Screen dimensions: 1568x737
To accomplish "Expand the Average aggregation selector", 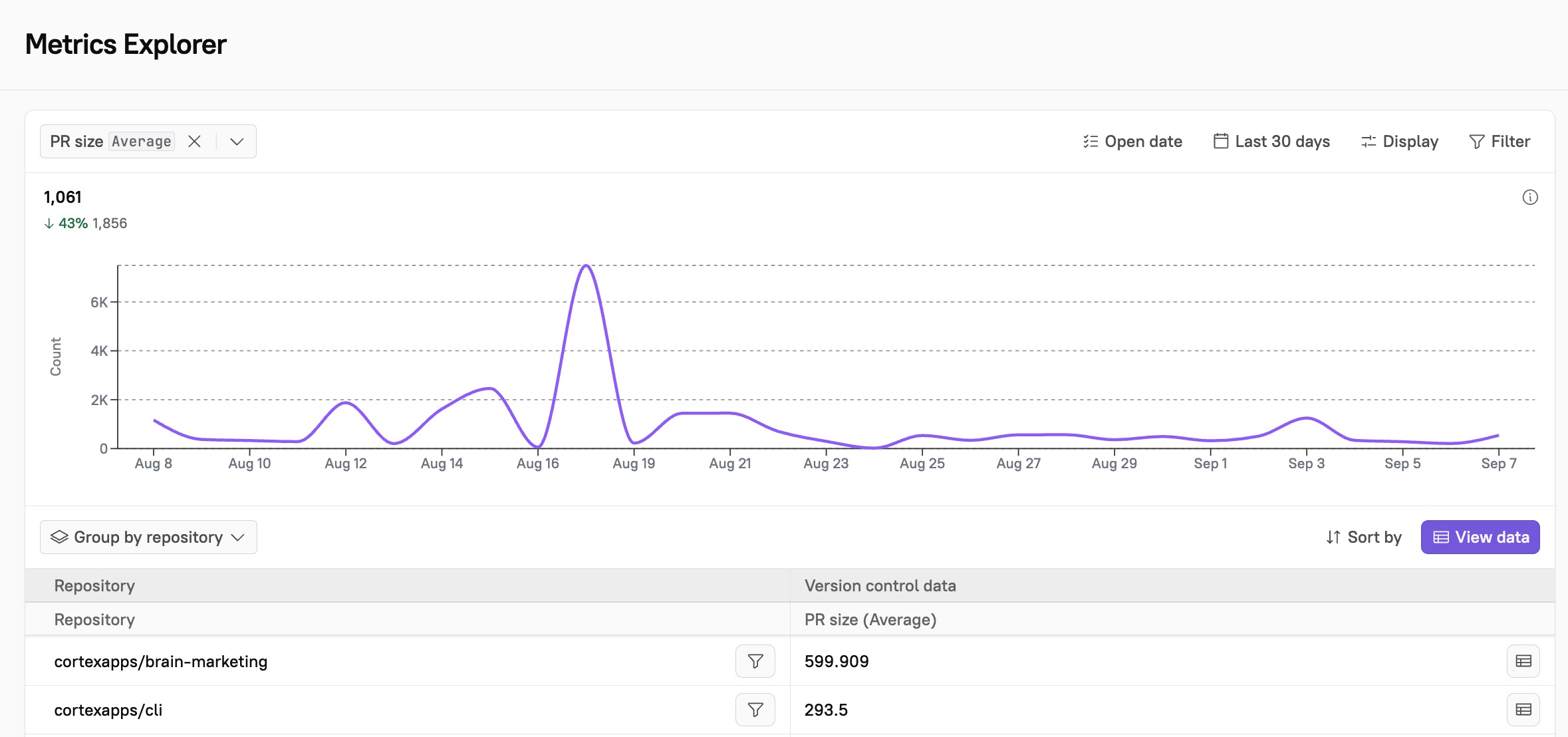I will click(141, 141).
